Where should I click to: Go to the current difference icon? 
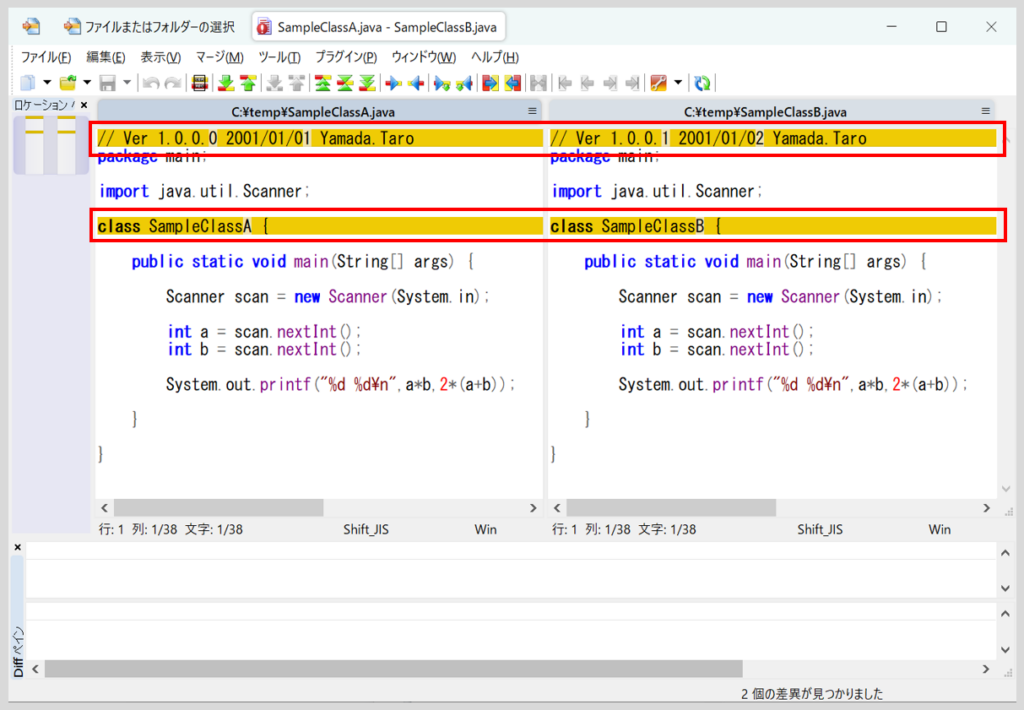pyautogui.click(x=345, y=83)
